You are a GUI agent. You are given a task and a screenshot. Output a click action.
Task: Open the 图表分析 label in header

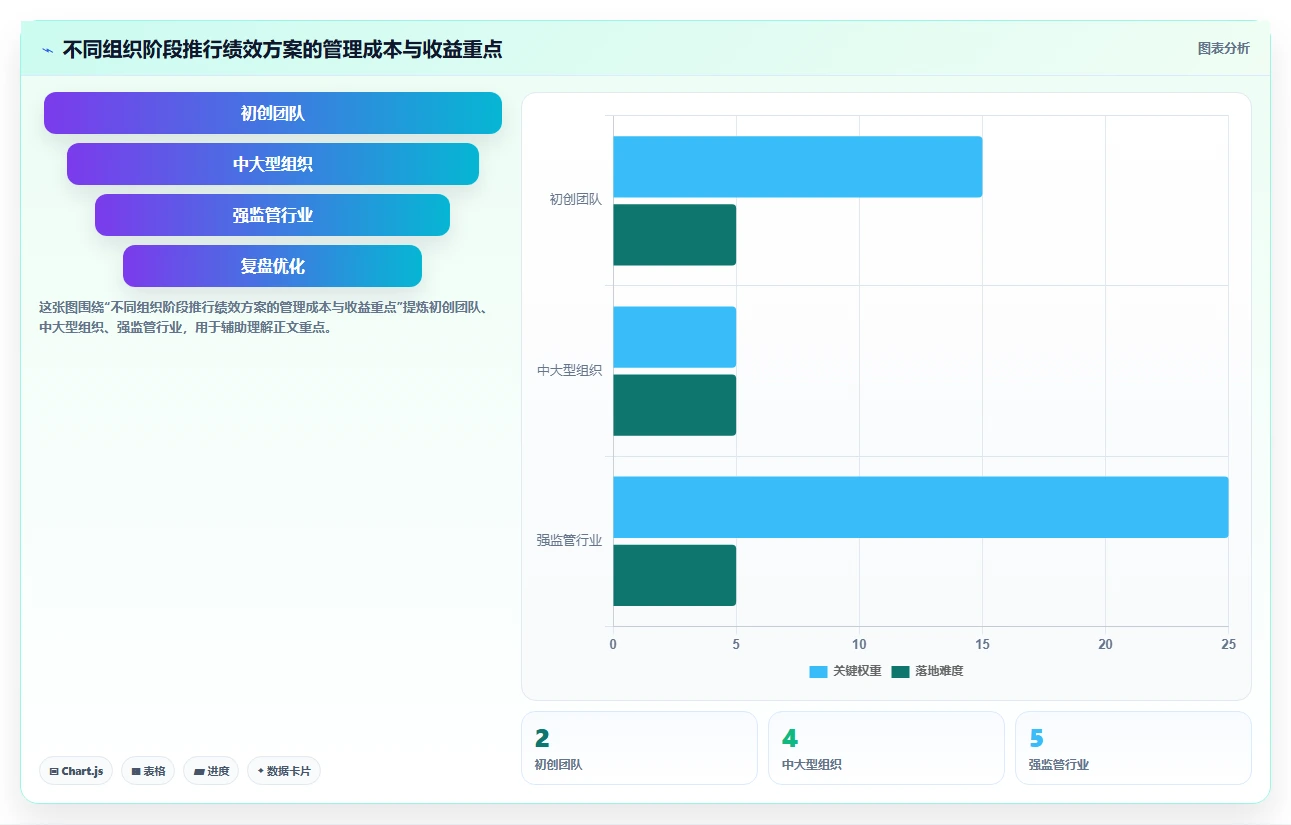(x=1223, y=48)
